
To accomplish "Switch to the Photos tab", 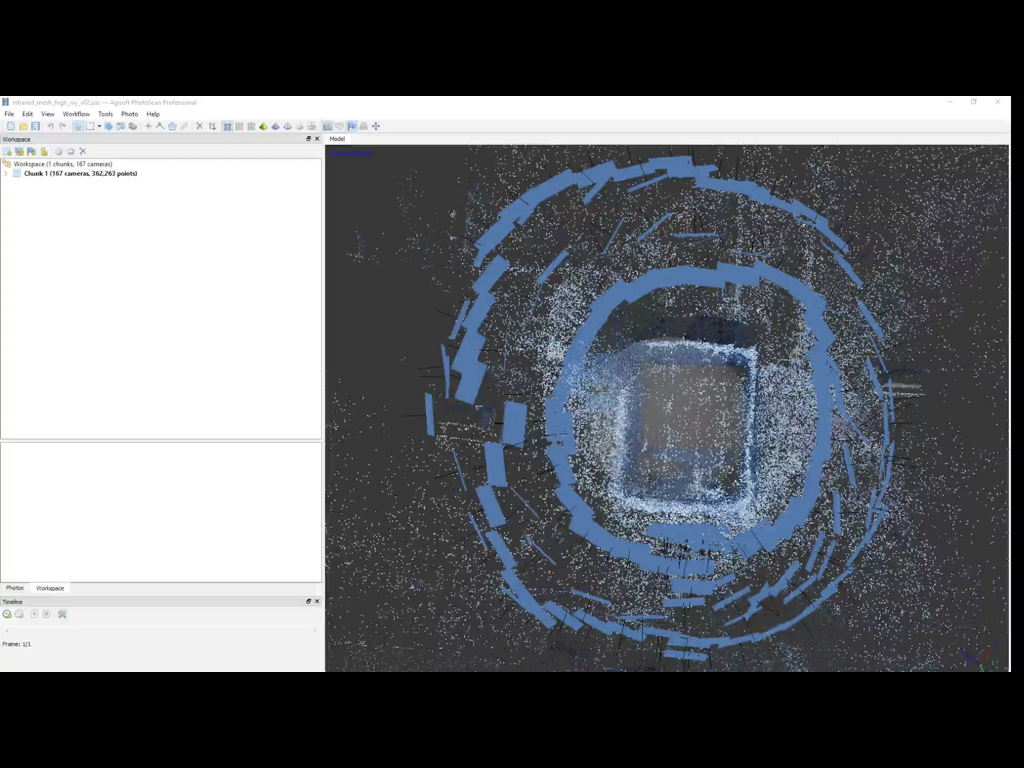I will (x=14, y=588).
